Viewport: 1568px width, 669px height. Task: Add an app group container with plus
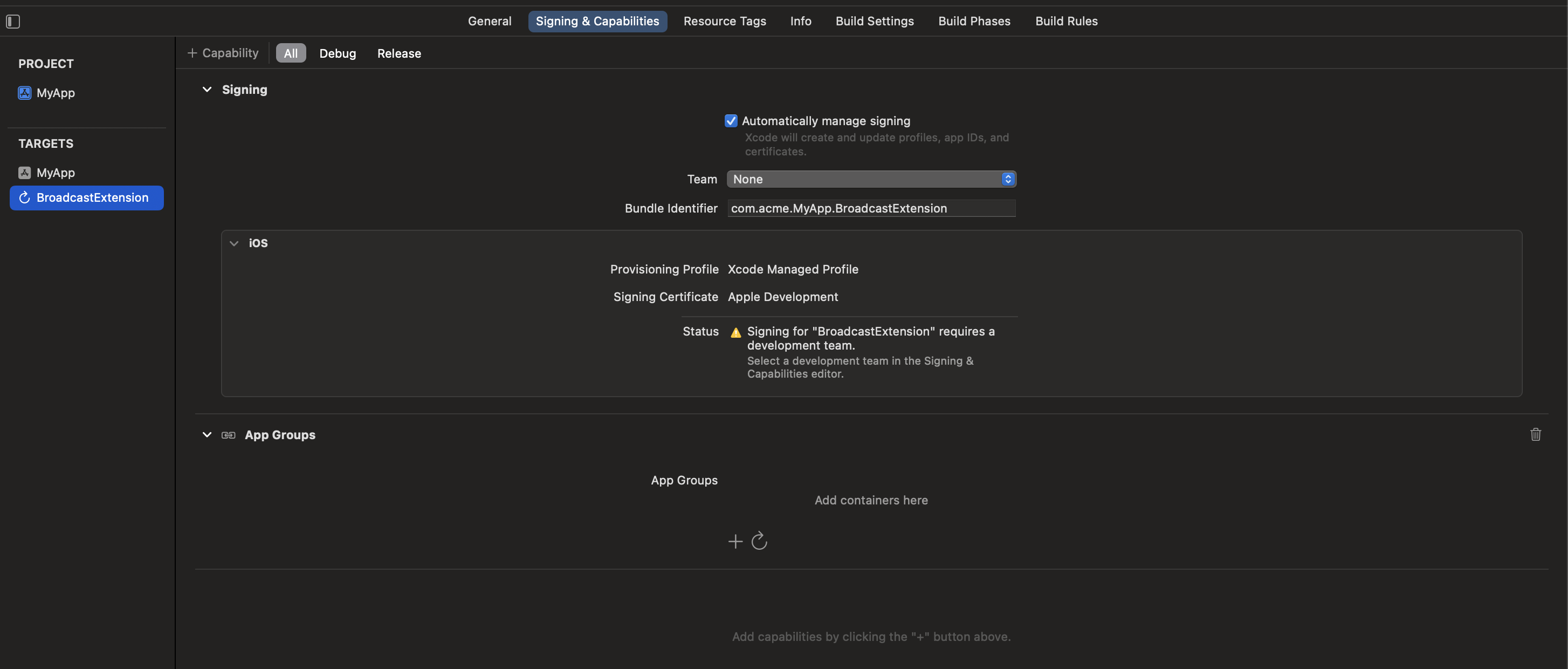(x=735, y=541)
